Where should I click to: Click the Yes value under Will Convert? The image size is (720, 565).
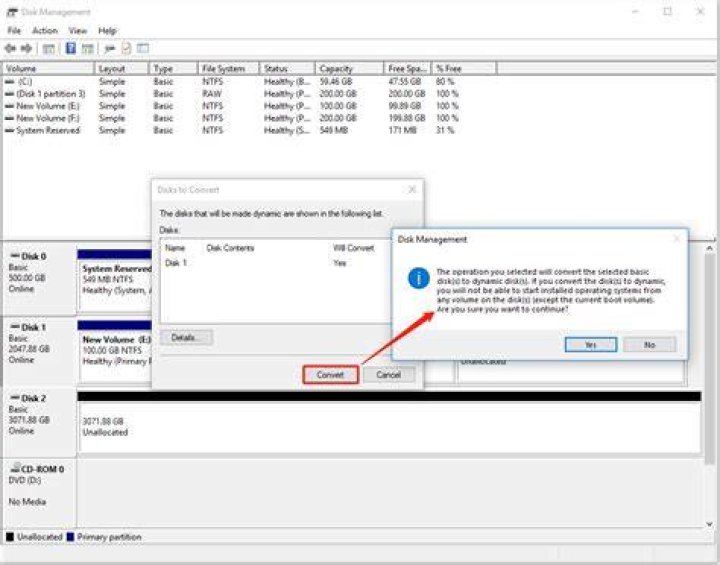tap(340, 263)
